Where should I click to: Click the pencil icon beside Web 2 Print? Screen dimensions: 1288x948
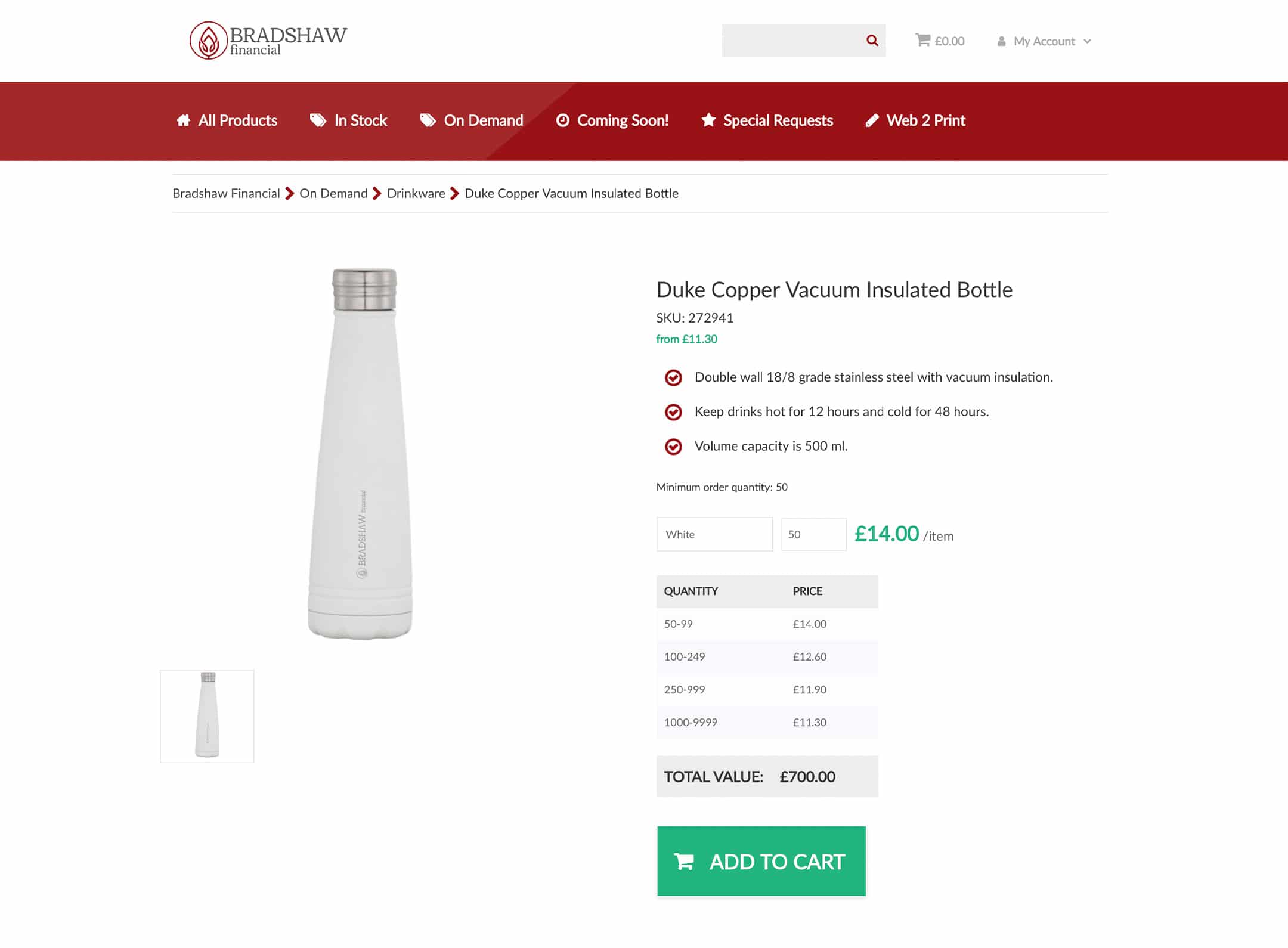pos(872,120)
